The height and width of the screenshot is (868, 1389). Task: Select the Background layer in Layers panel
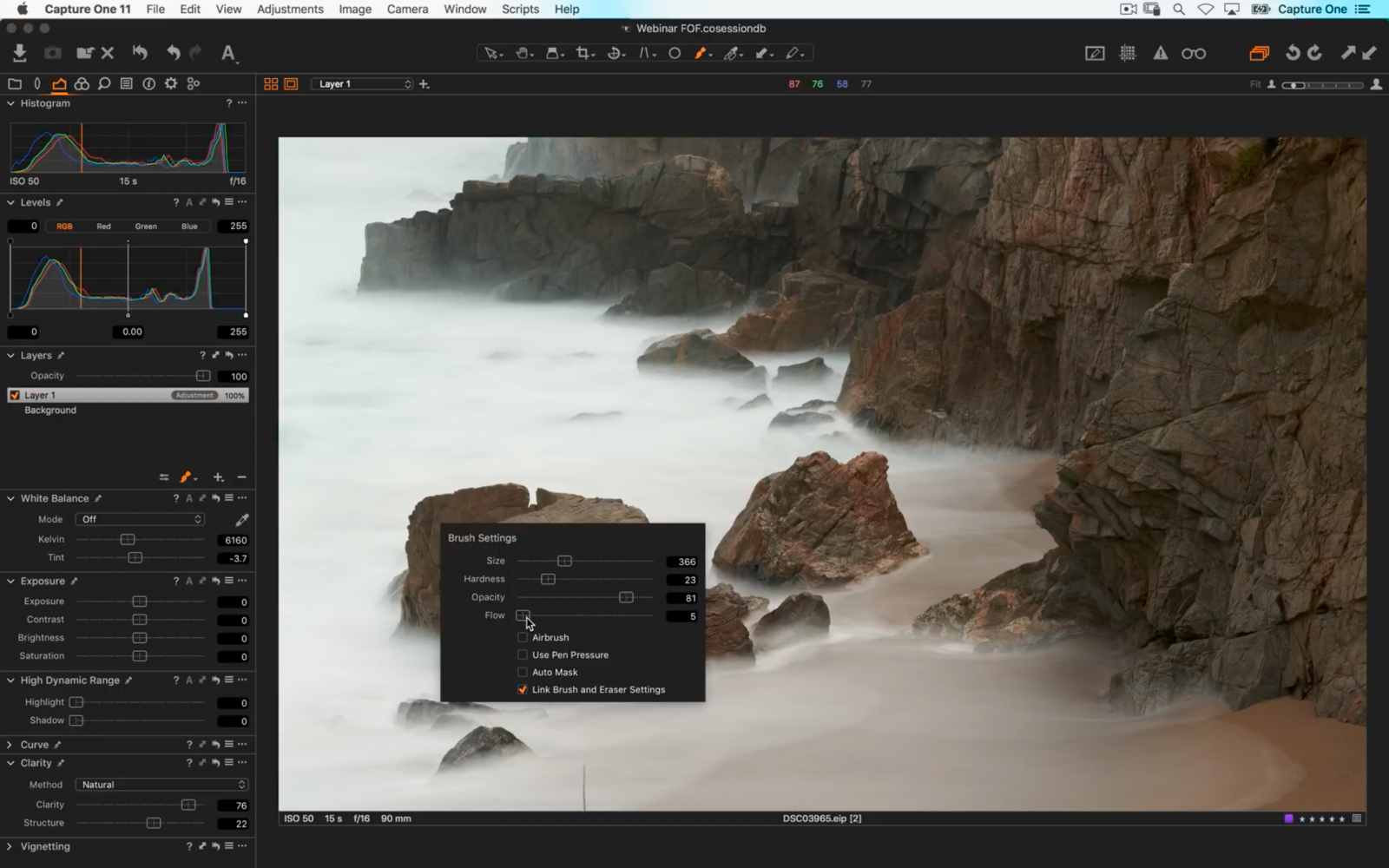[49, 410]
